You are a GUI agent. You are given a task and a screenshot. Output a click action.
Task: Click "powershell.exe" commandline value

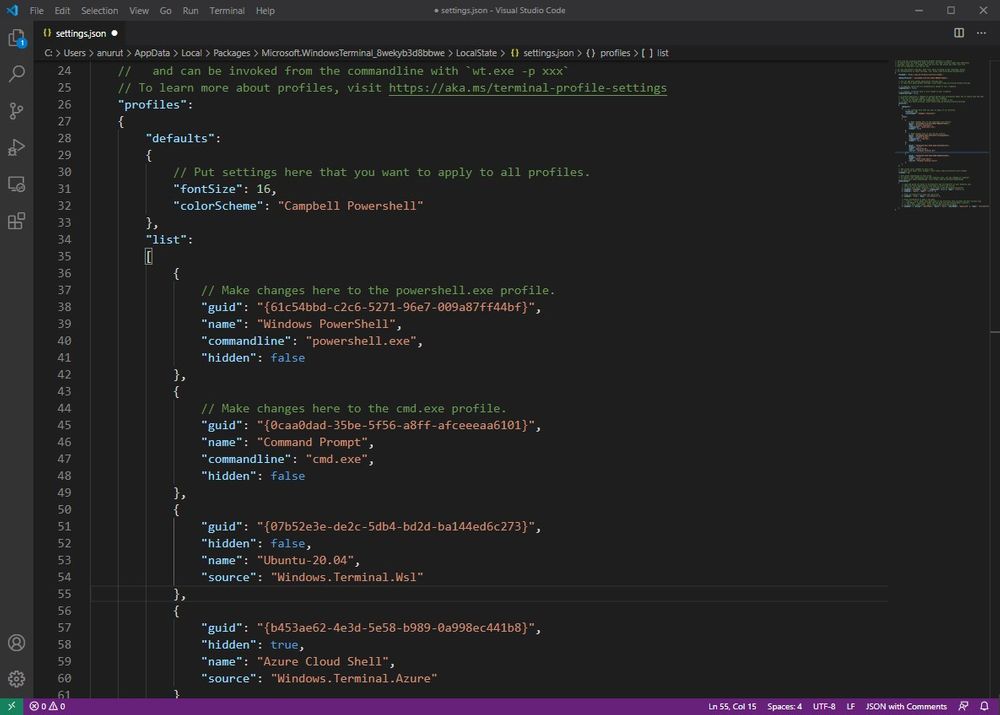pos(361,341)
